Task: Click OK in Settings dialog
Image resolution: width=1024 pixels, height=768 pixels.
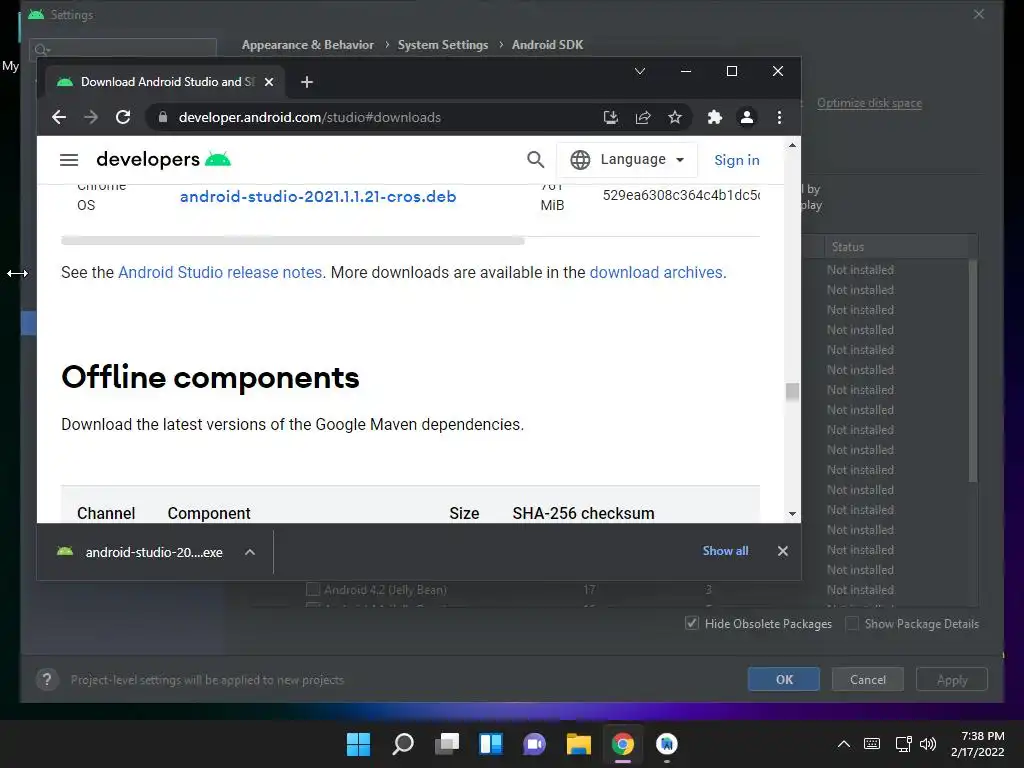Action: click(784, 679)
